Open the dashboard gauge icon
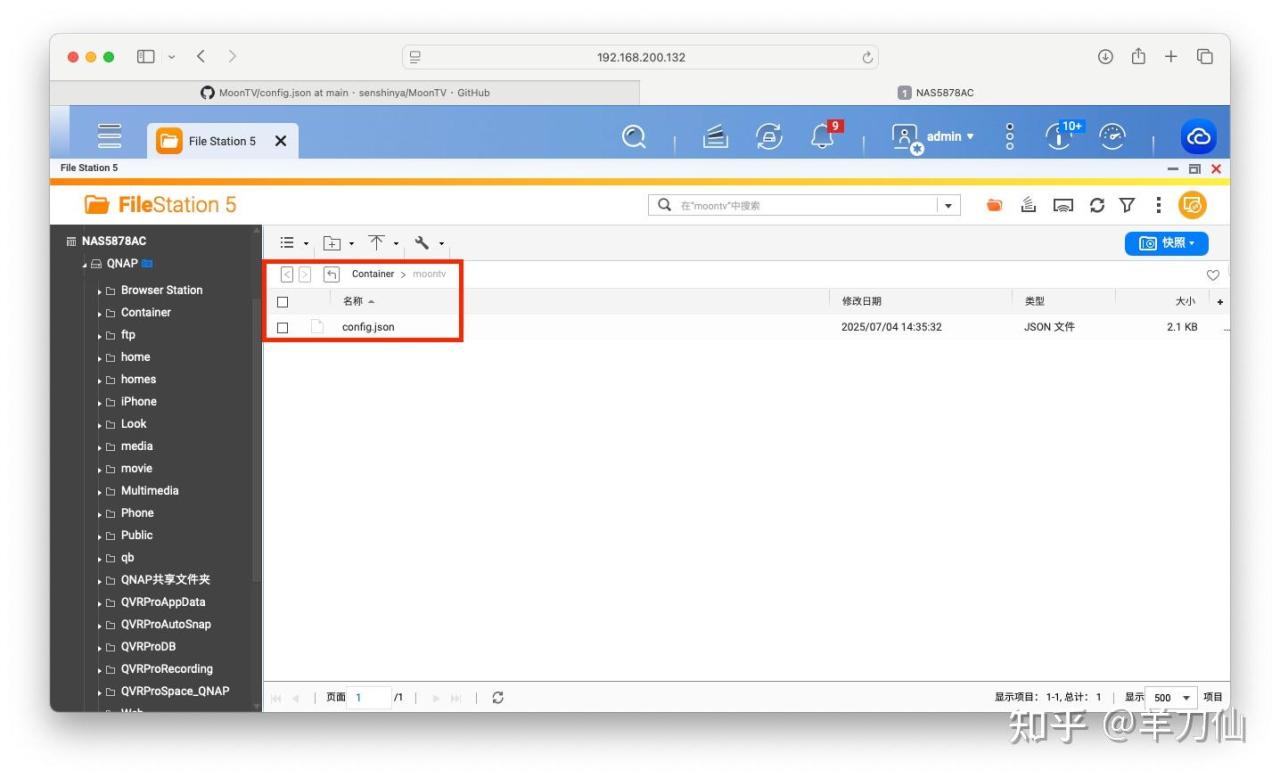 1112,137
